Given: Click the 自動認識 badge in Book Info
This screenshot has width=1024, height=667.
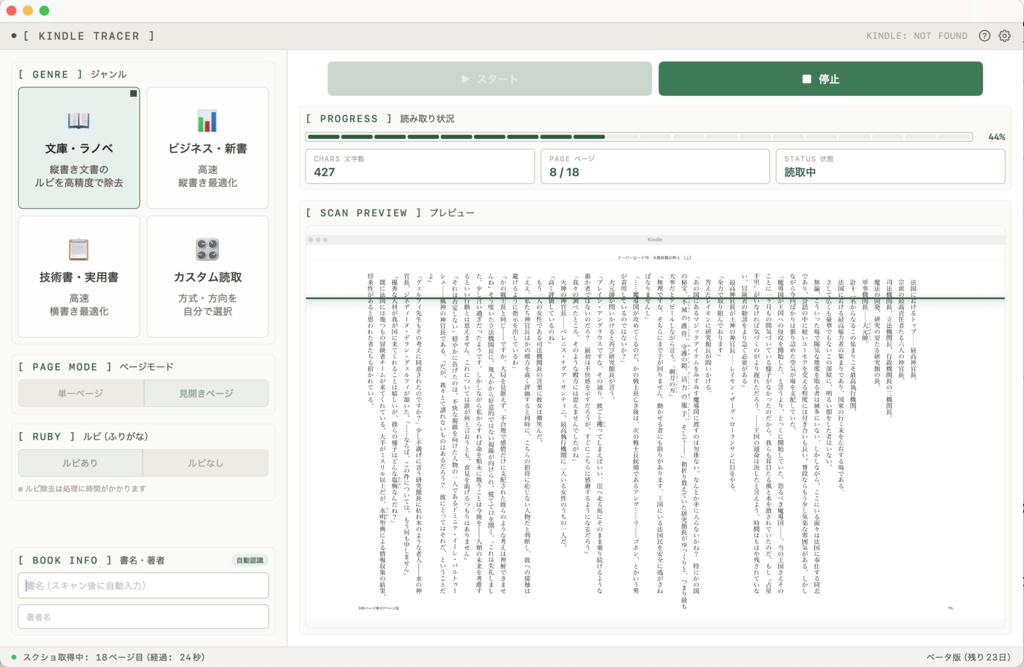Looking at the screenshot, I should (250, 561).
